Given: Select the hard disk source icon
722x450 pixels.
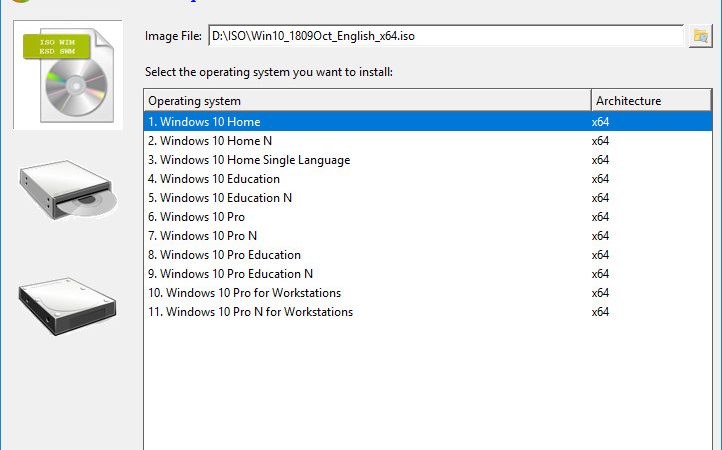Looking at the screenshot, I should tap(68, 305).
